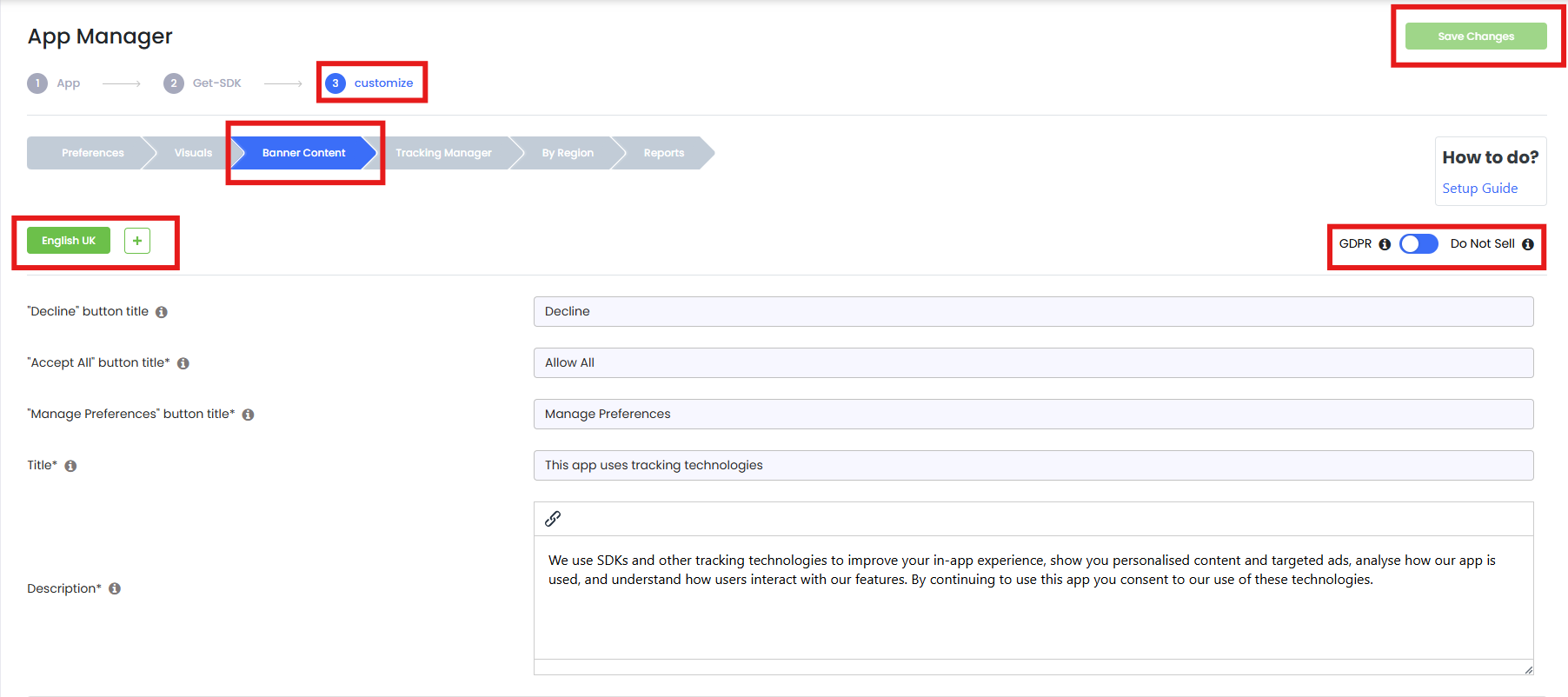Open the Preferences tab
The height and width of the screenshot is (697, 1568).
(92, 153)
